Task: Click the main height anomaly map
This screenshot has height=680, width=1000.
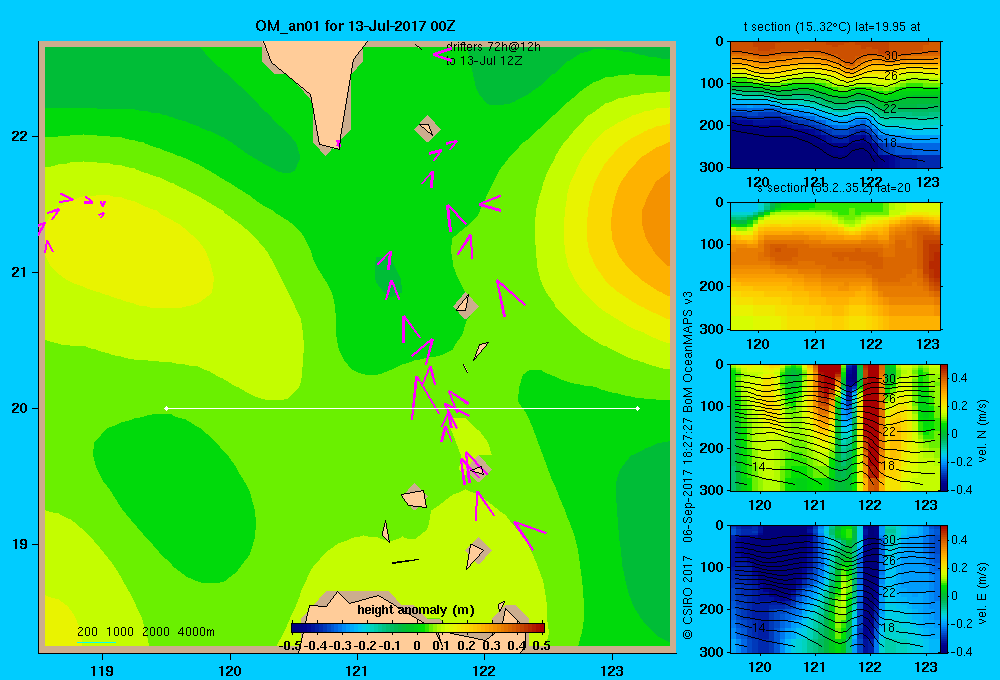Action: click(357, 347)
